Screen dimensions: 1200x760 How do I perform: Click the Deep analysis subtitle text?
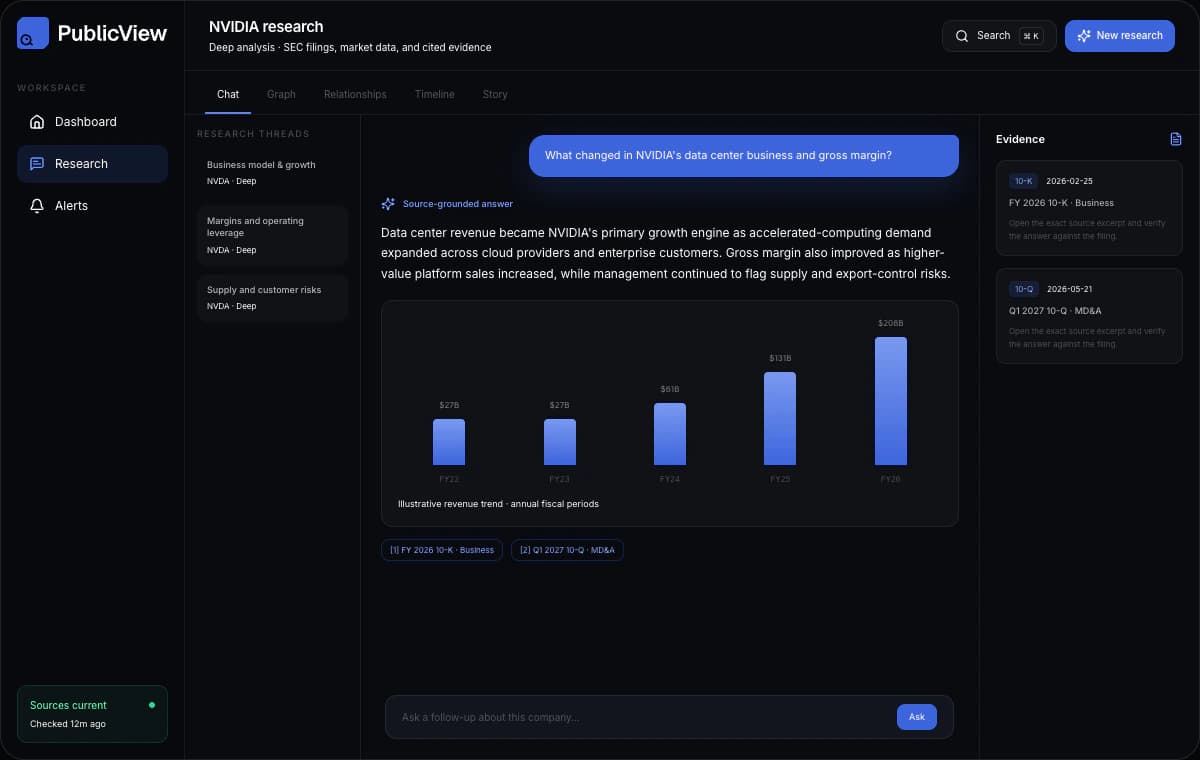(350, 47)
